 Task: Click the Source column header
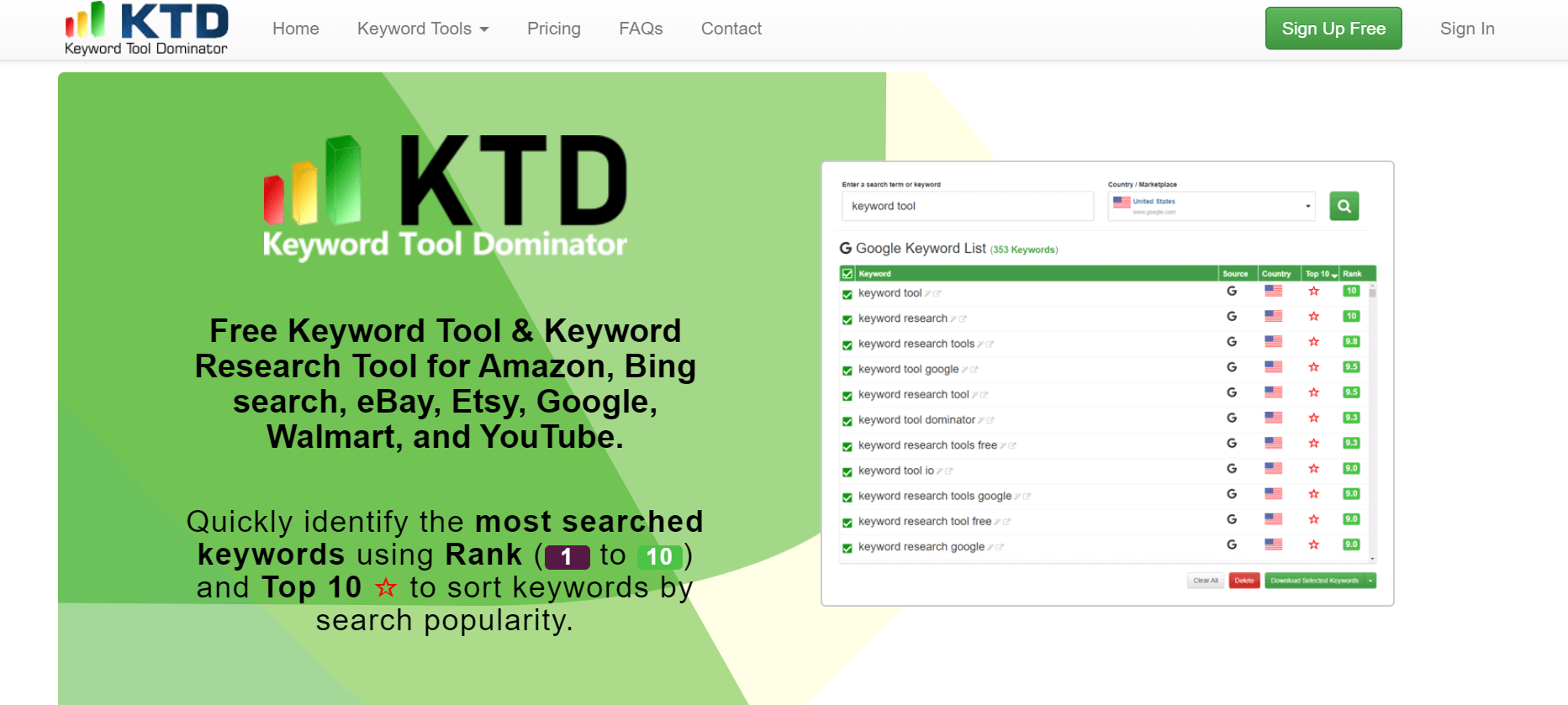[x=1235, y=274]
